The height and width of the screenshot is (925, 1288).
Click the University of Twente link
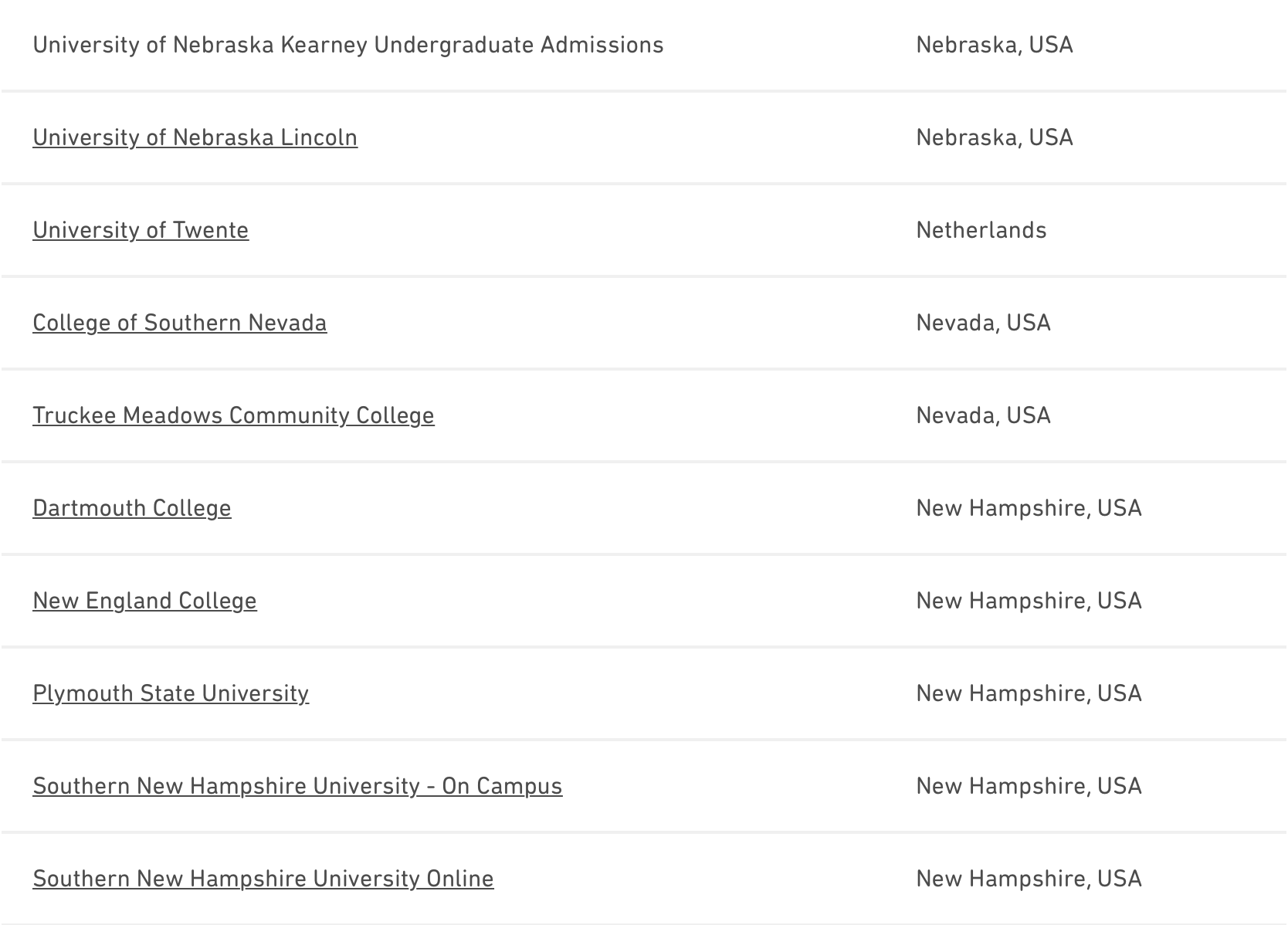point(141,230)
